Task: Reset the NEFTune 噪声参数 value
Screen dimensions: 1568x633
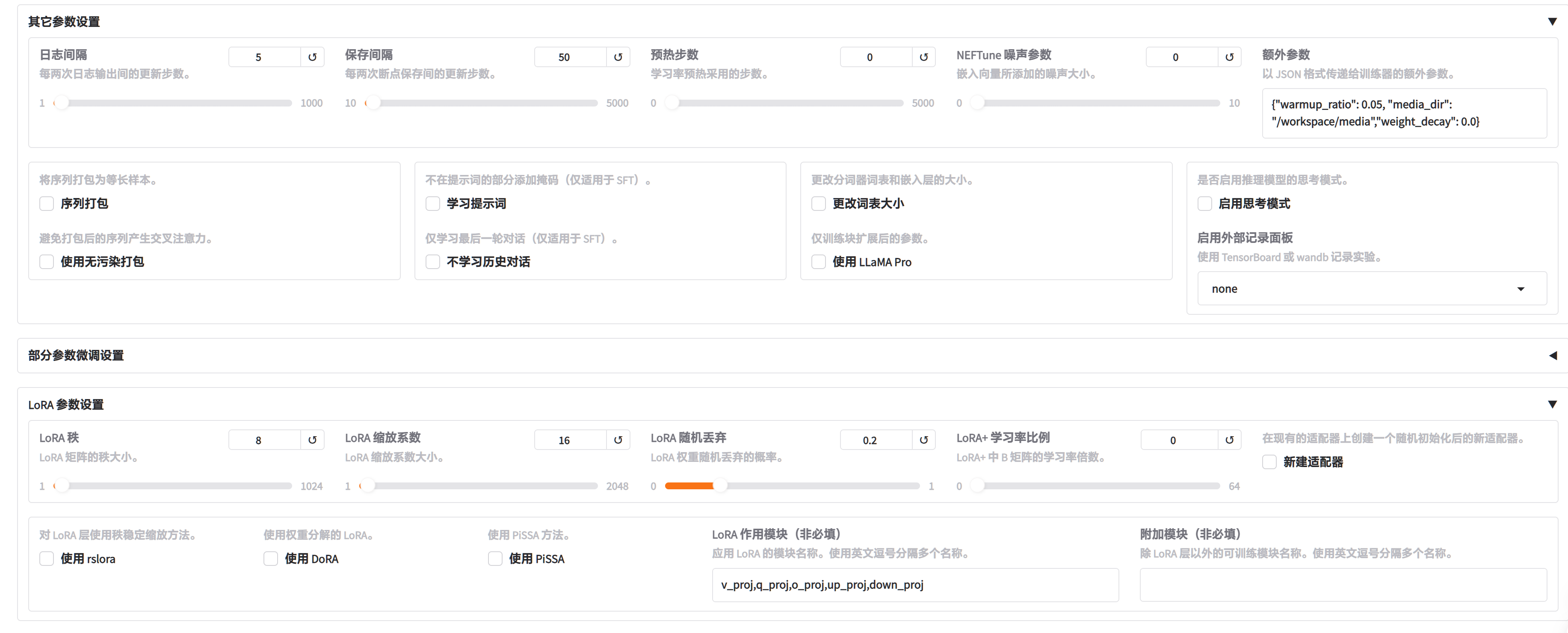Action: pyautogui.click(x=1229, y=57)
